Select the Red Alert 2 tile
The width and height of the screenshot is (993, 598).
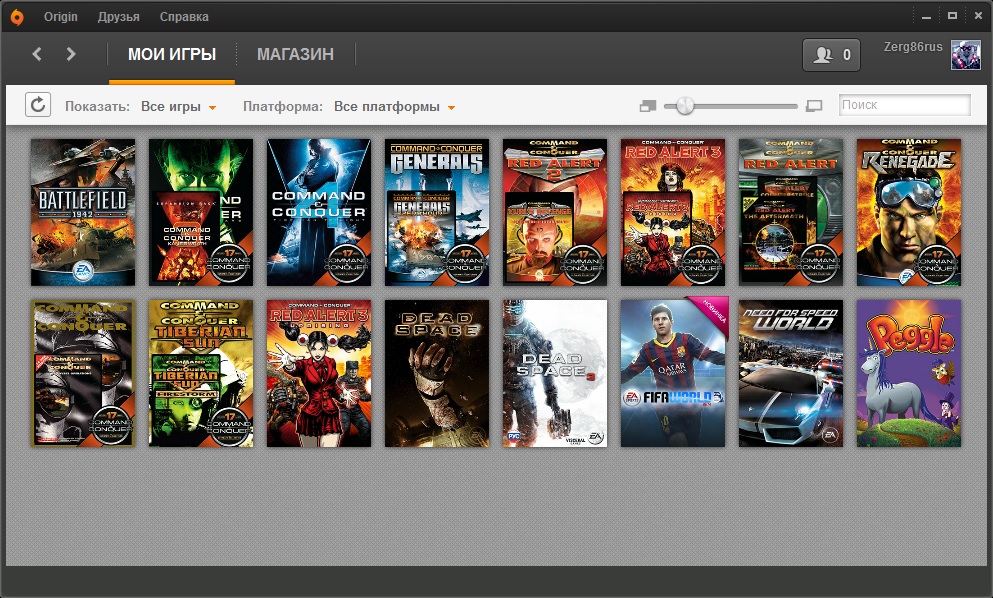[x=555, y=212]
